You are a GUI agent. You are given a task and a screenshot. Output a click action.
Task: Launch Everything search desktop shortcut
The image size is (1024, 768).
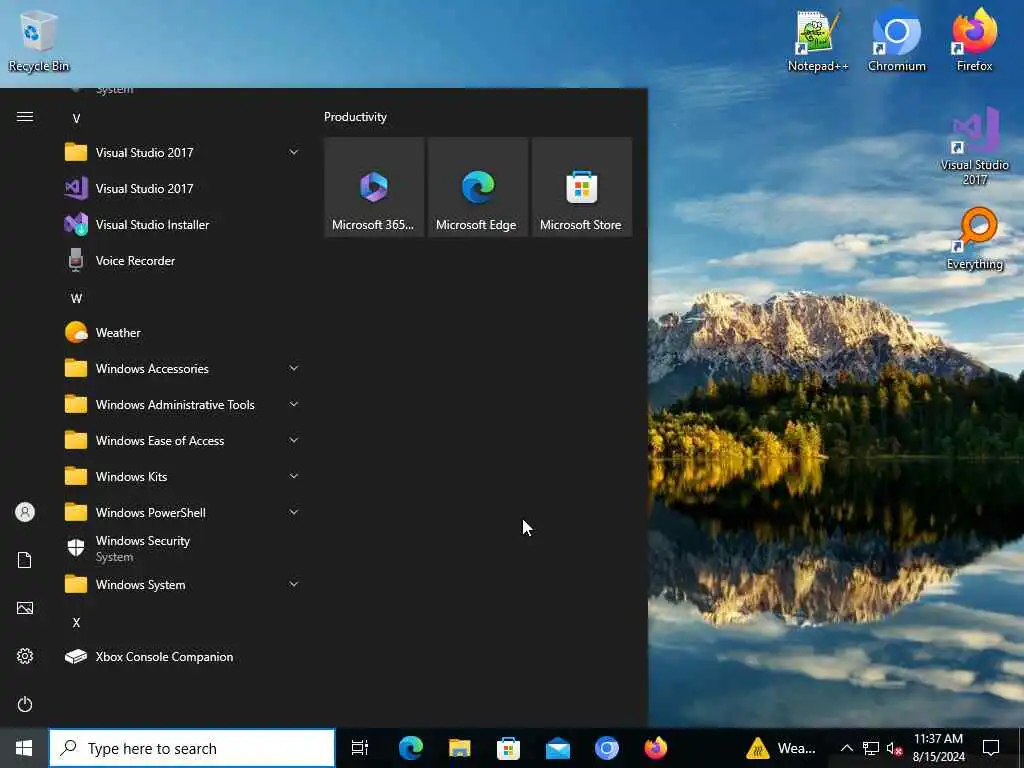point(974,238)
